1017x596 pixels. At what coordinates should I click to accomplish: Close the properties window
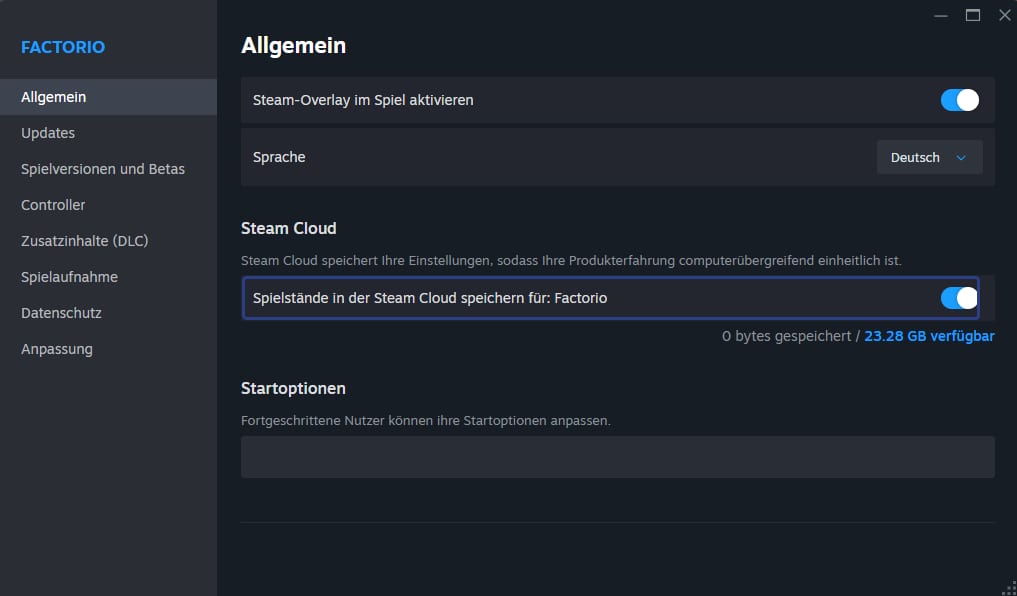(x=1005, y=16)
